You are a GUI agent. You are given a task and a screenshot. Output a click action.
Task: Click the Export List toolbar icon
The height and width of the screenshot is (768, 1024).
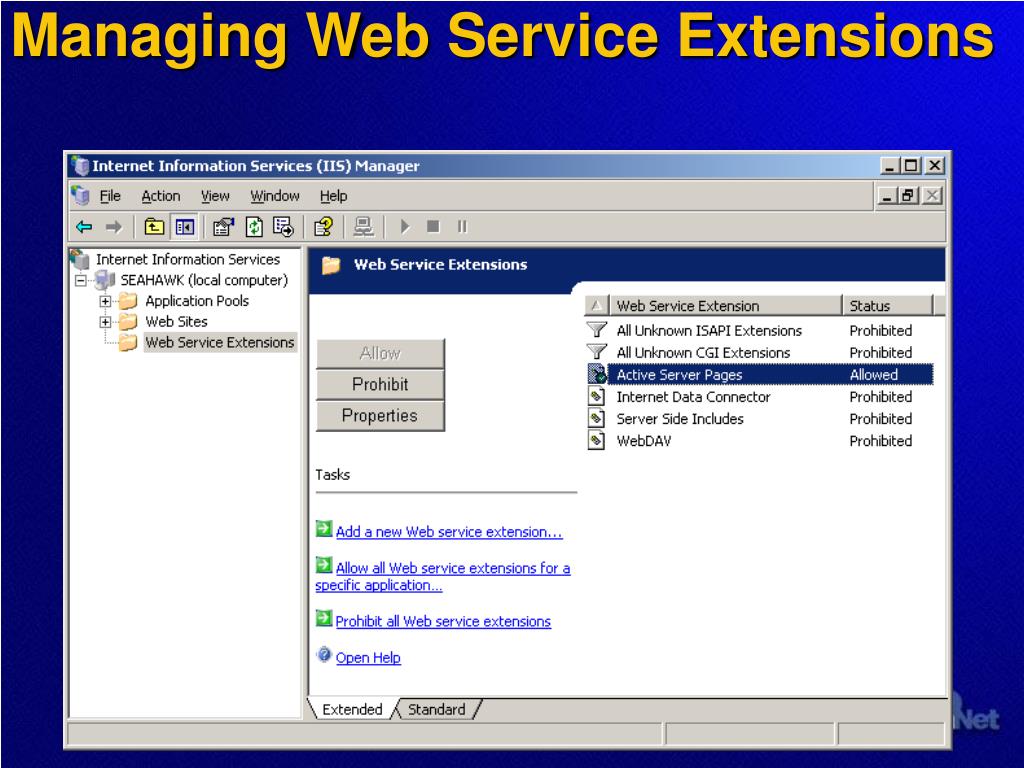[283, 227]
